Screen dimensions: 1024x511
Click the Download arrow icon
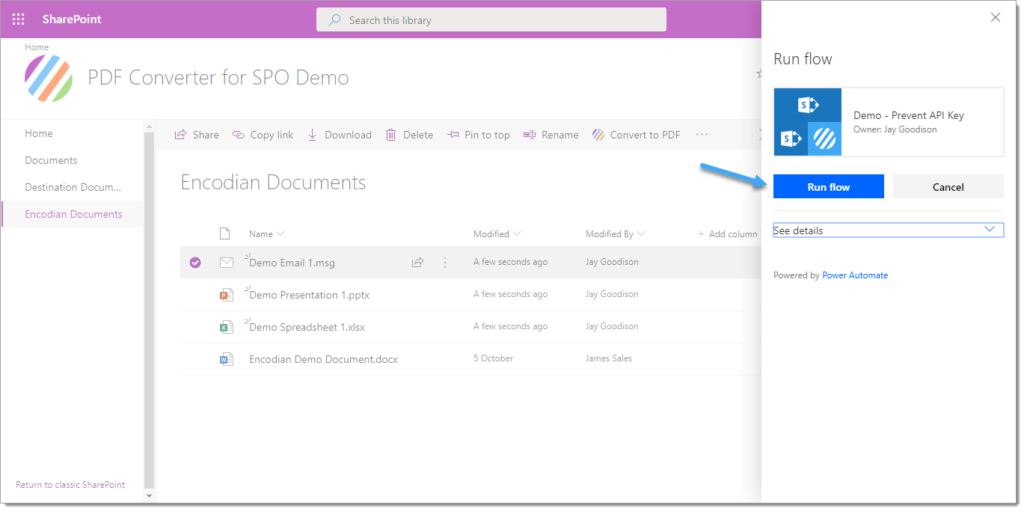click(x=312, y=135)
